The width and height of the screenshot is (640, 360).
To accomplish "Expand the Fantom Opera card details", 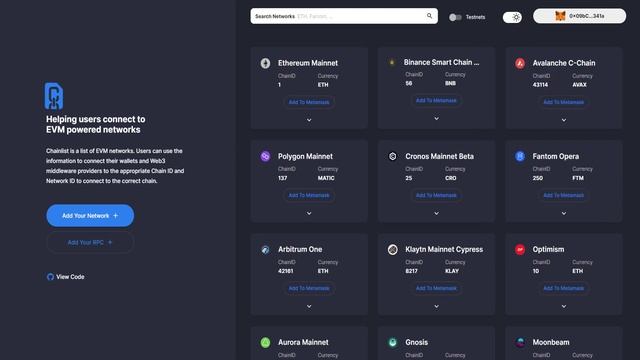I will [564, 213].
